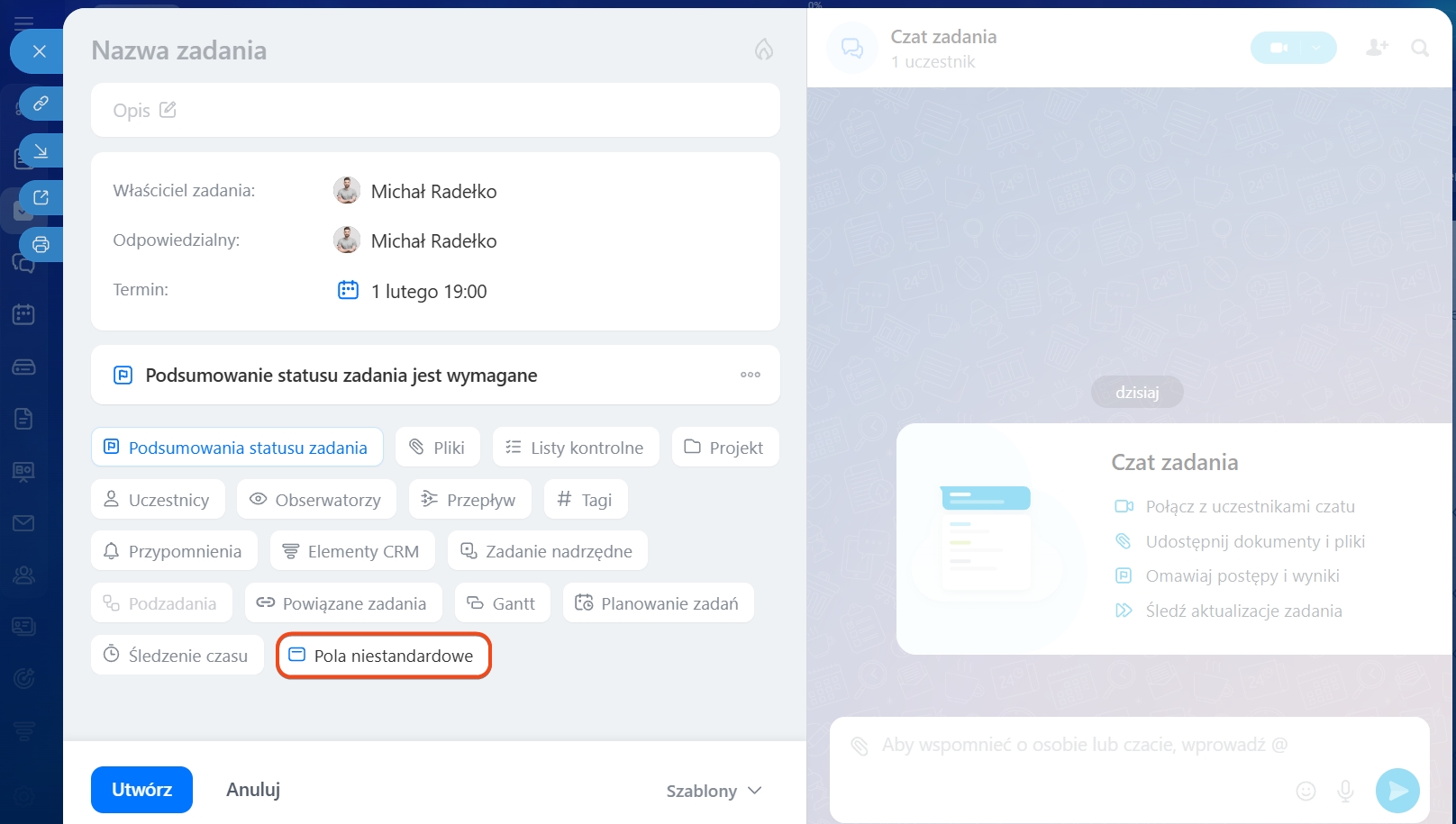Open the hamburger menu in the left sidebar
1456x824 pixels.
pyautogui.click(x=23, y=22)
